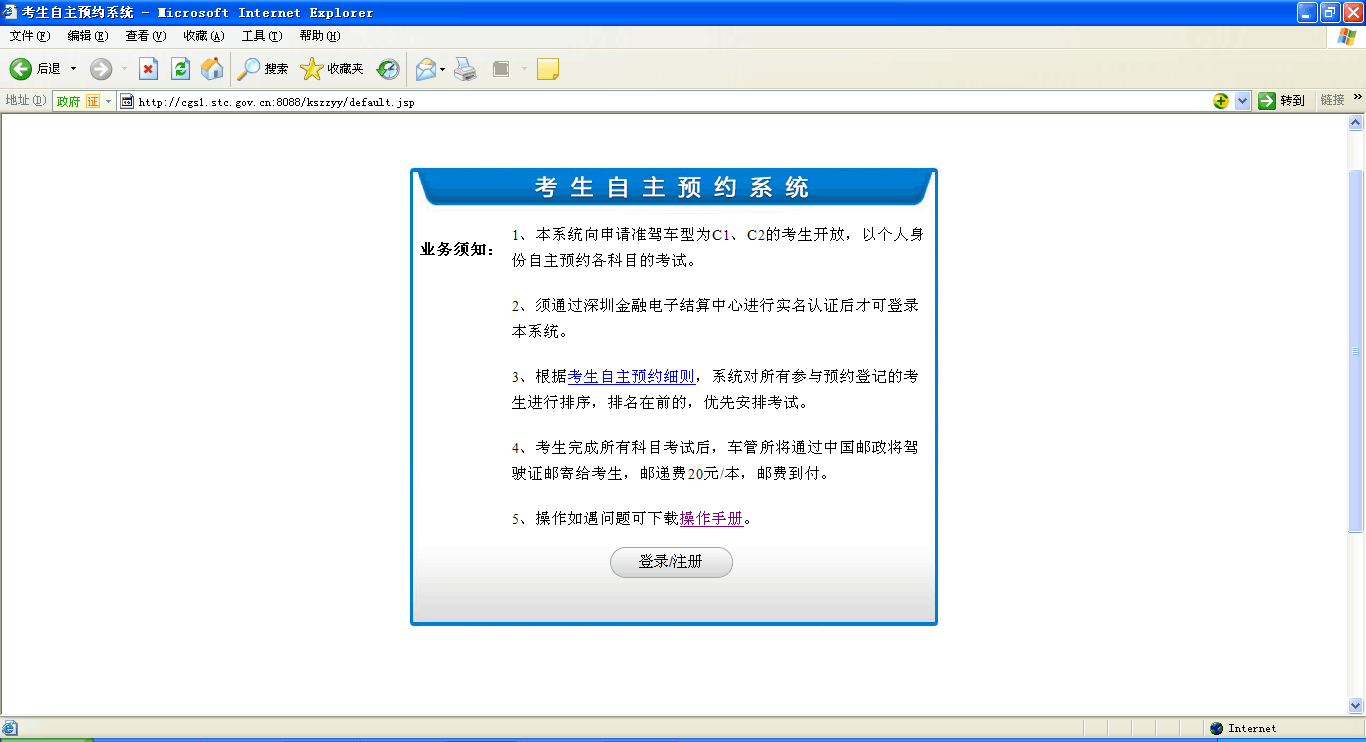Click the yellow note icon in toolbar

click(x=547, y=69)
